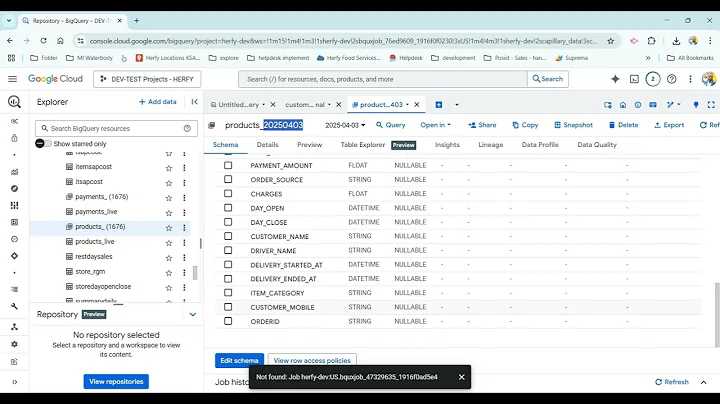Check the DRIVER_NAME field checkbox
Screen dimensions: 720x404
(x=228, y=251)
